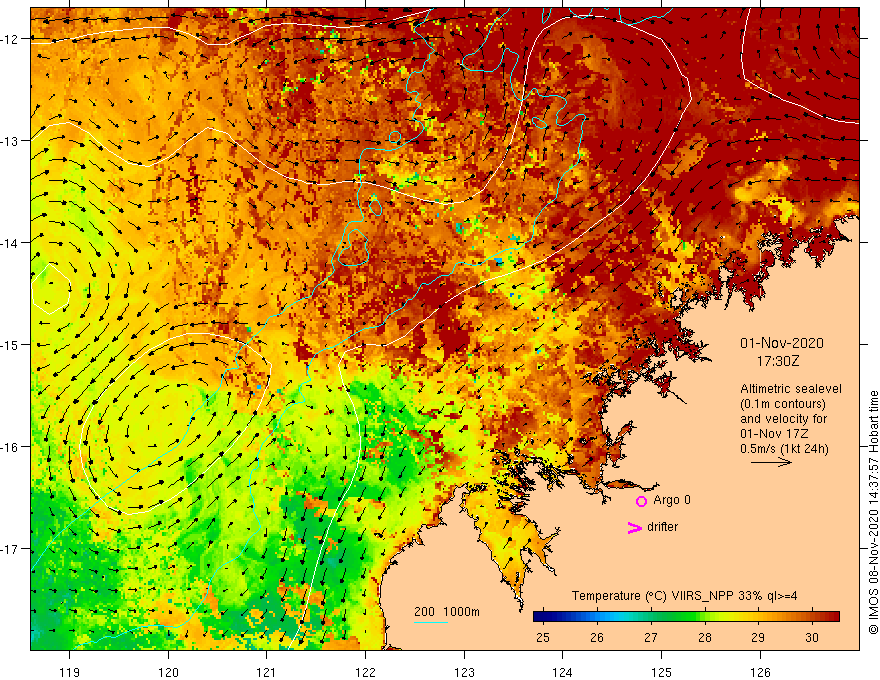This screenshot has height=680, width=880.
Task: Click the colorbar value '28'
Action: [704, 638]
